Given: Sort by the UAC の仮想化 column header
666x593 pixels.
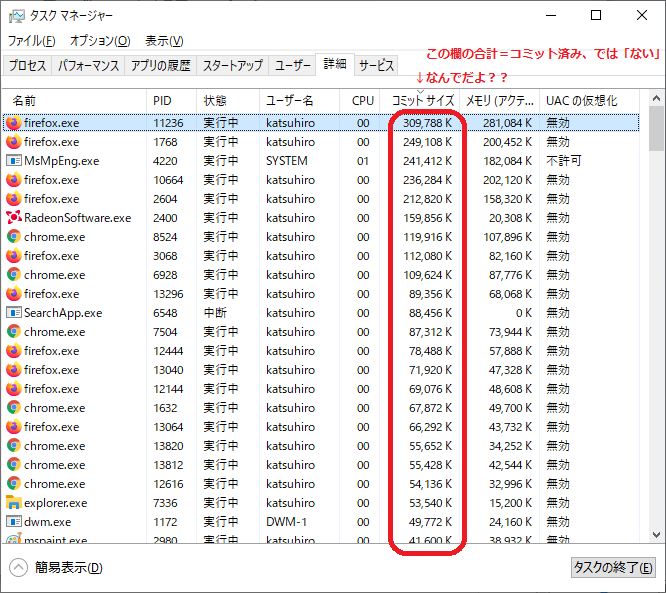Looking at the screenshot, I should [589, 101].
